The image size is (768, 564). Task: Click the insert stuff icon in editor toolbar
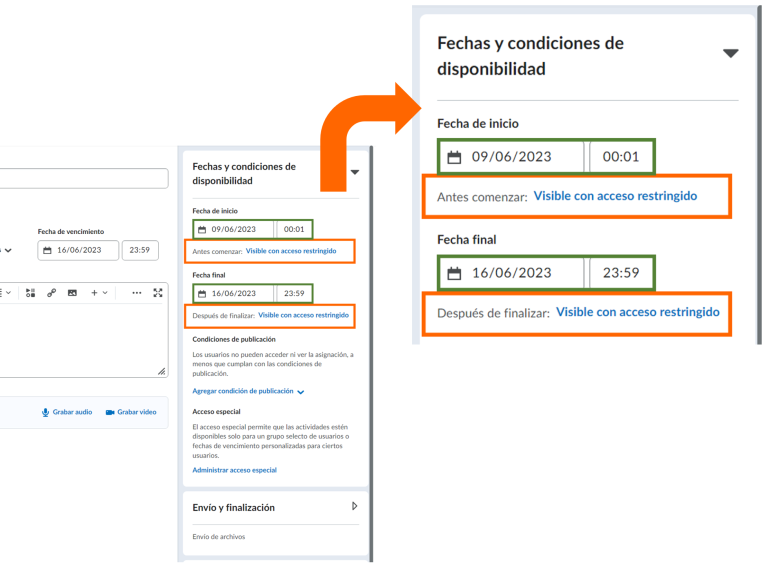point(30,293)
